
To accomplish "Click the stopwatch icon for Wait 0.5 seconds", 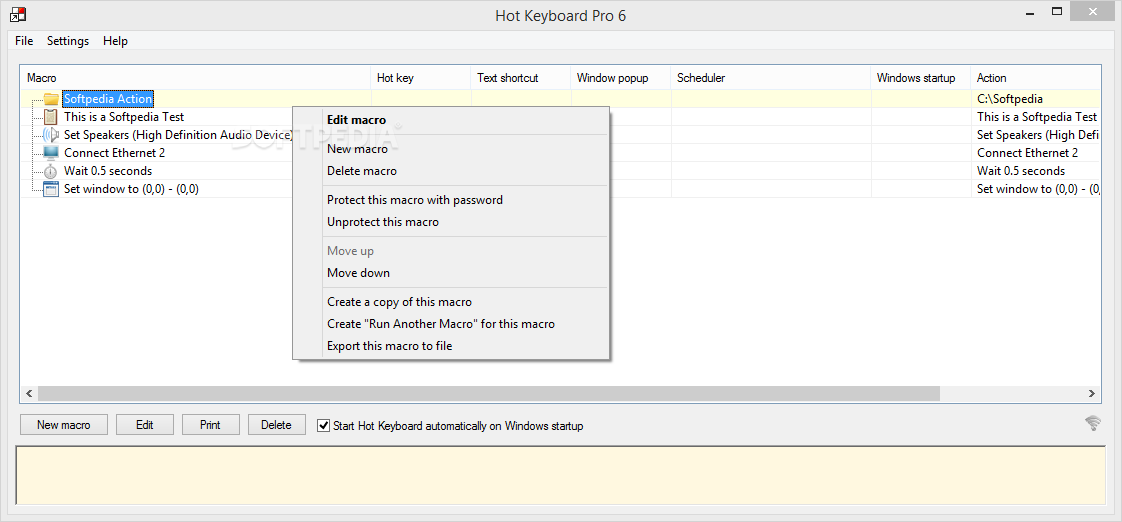I will 51,171.
